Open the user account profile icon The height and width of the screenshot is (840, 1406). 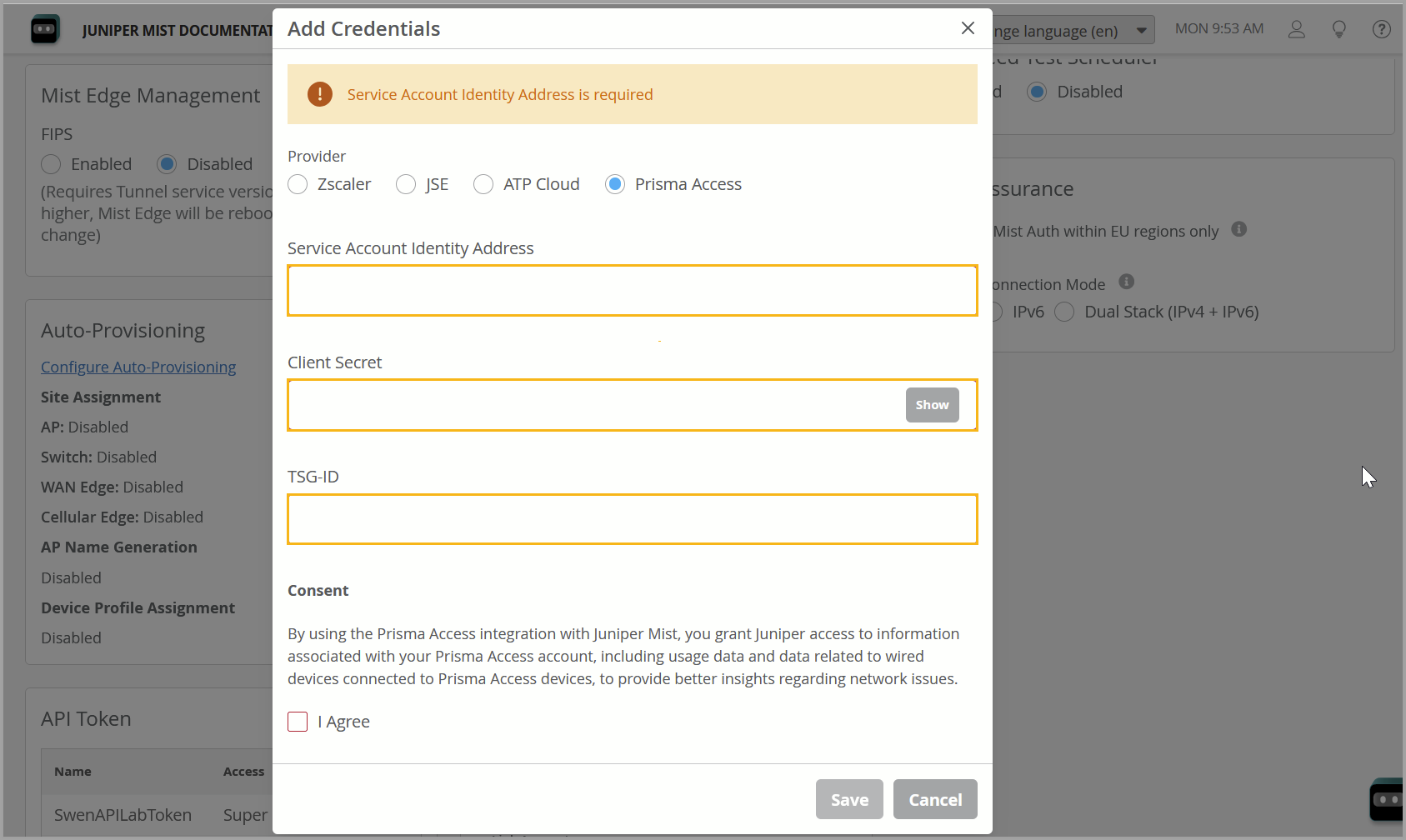coord(1296,30)
